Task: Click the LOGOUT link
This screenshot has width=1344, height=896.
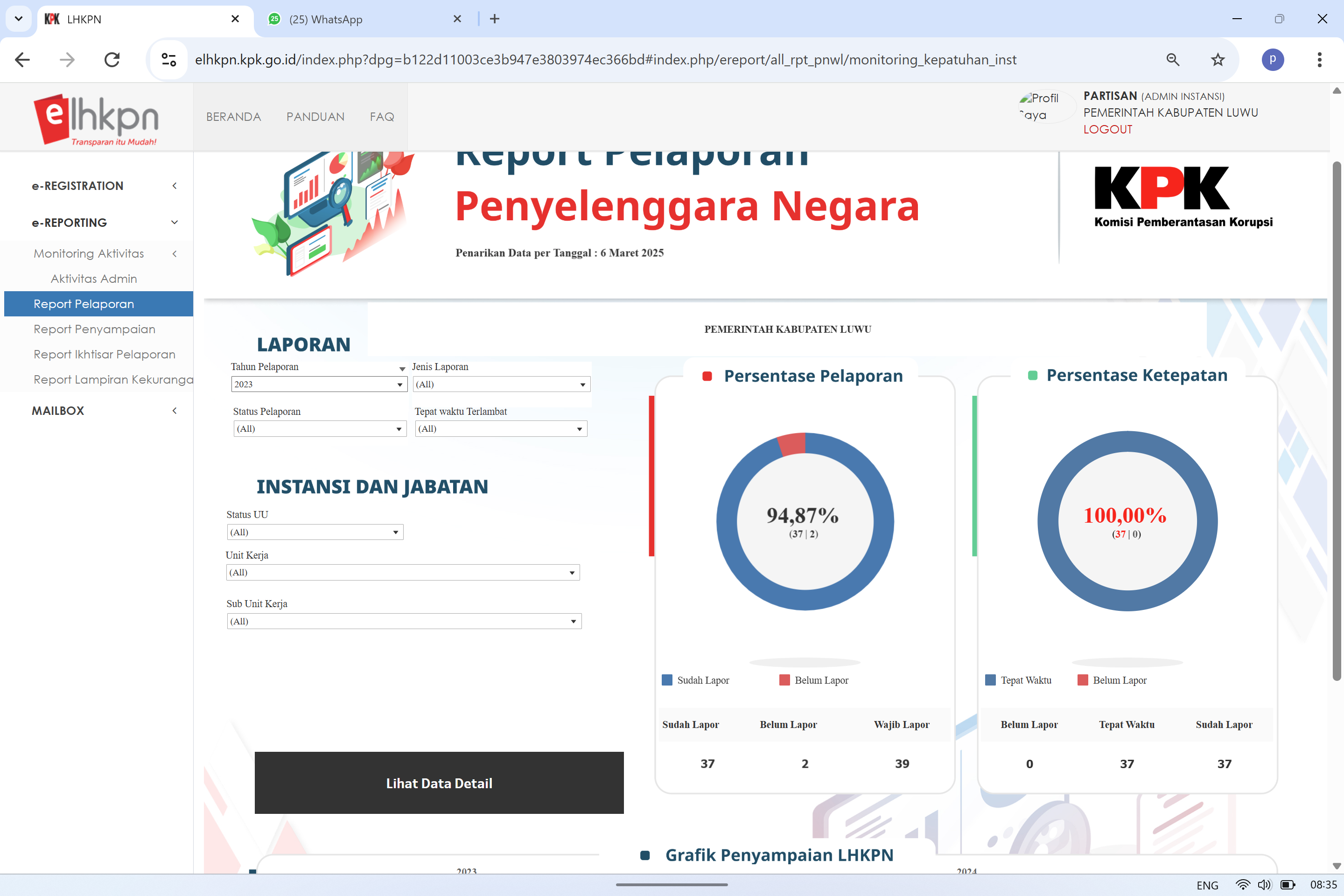Action: tap(1107, 129)
